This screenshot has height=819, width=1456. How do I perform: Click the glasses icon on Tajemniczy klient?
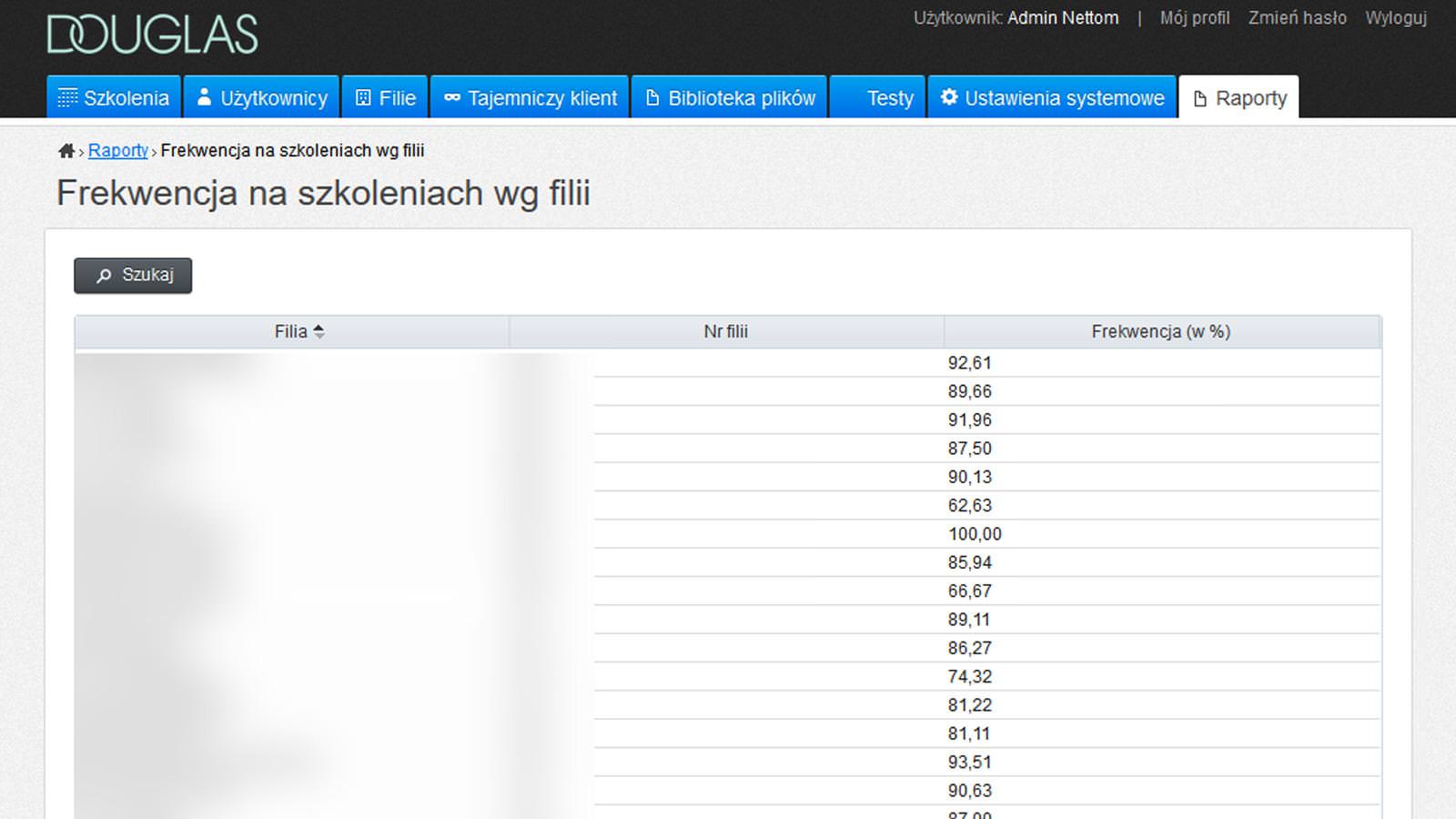[x=452, y=98]
